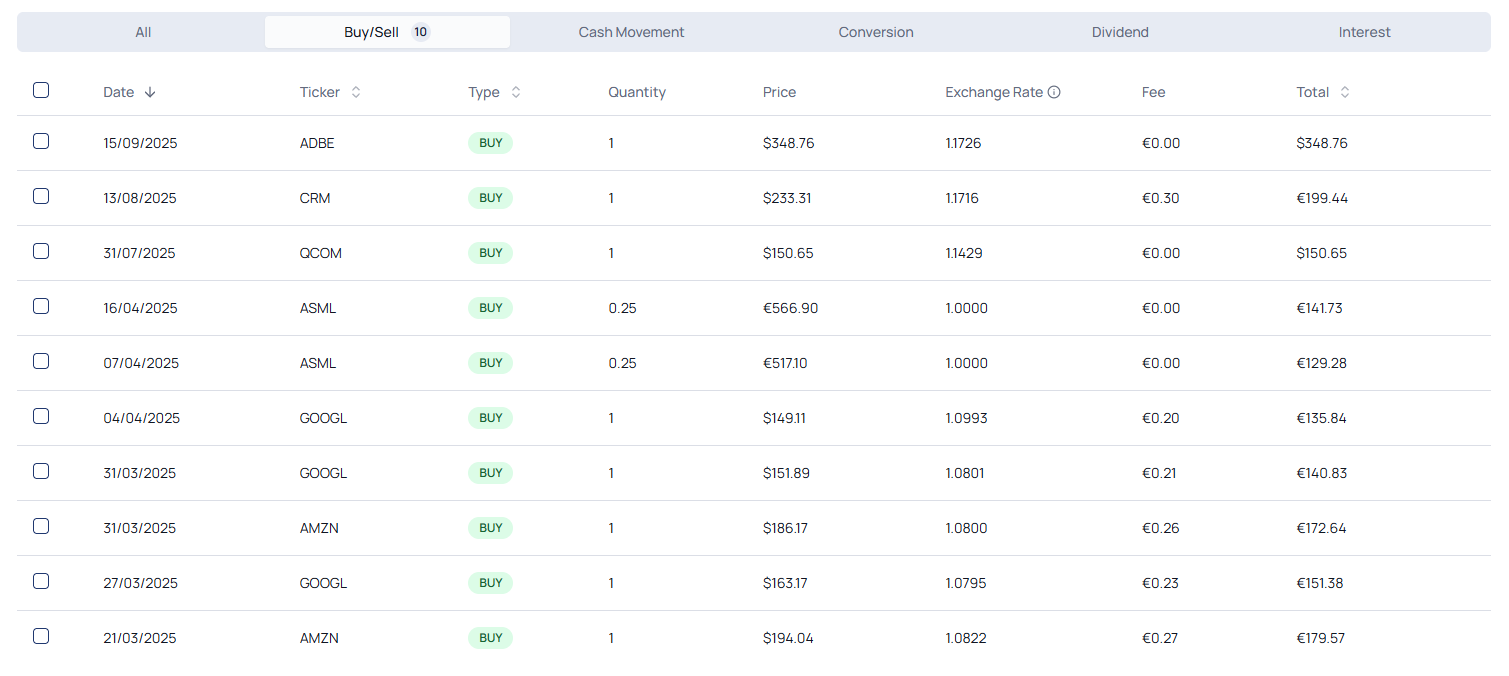Screen dimensions: 1509x676
Task: Click the ADBE ticker cell
Action: [x=317, y=143]
